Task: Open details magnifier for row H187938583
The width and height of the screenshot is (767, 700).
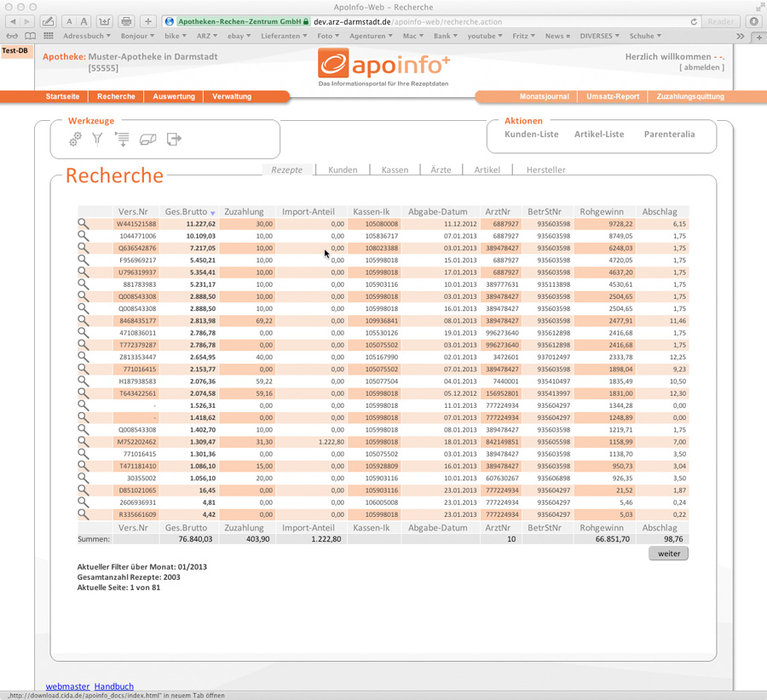Action: pos(83,381)
